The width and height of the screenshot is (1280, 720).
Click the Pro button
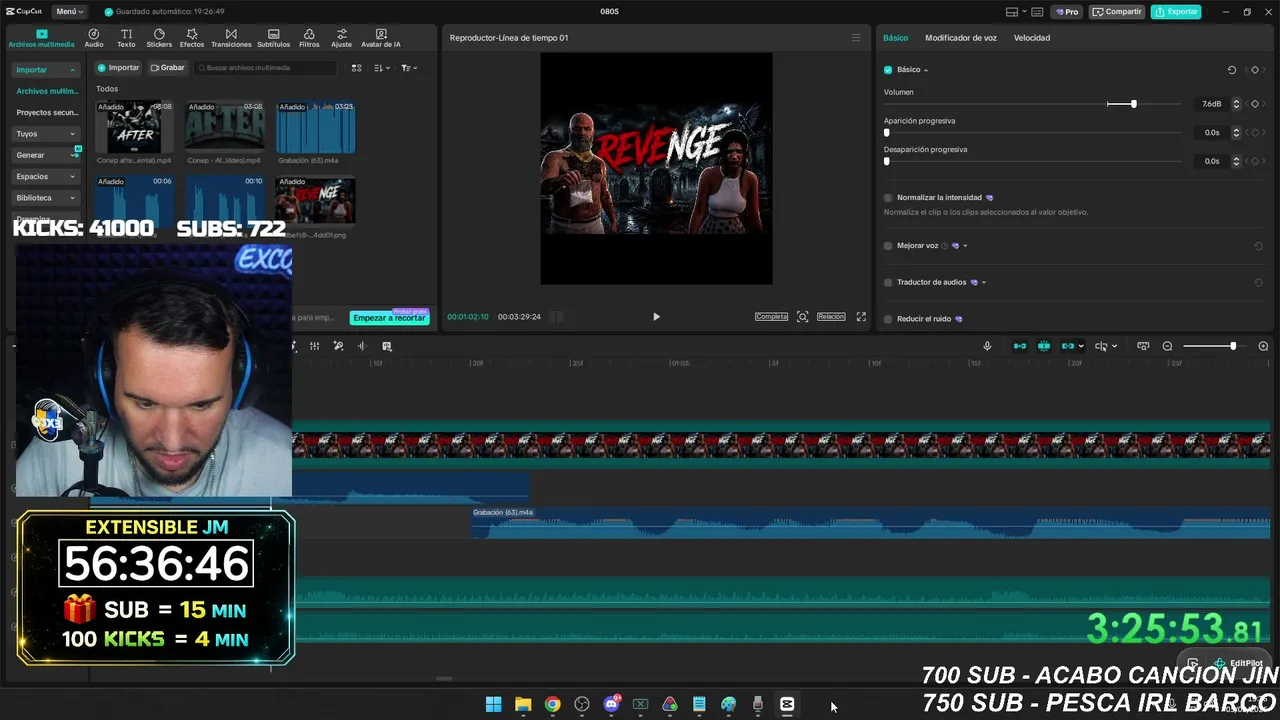[x=1066, y=12]
